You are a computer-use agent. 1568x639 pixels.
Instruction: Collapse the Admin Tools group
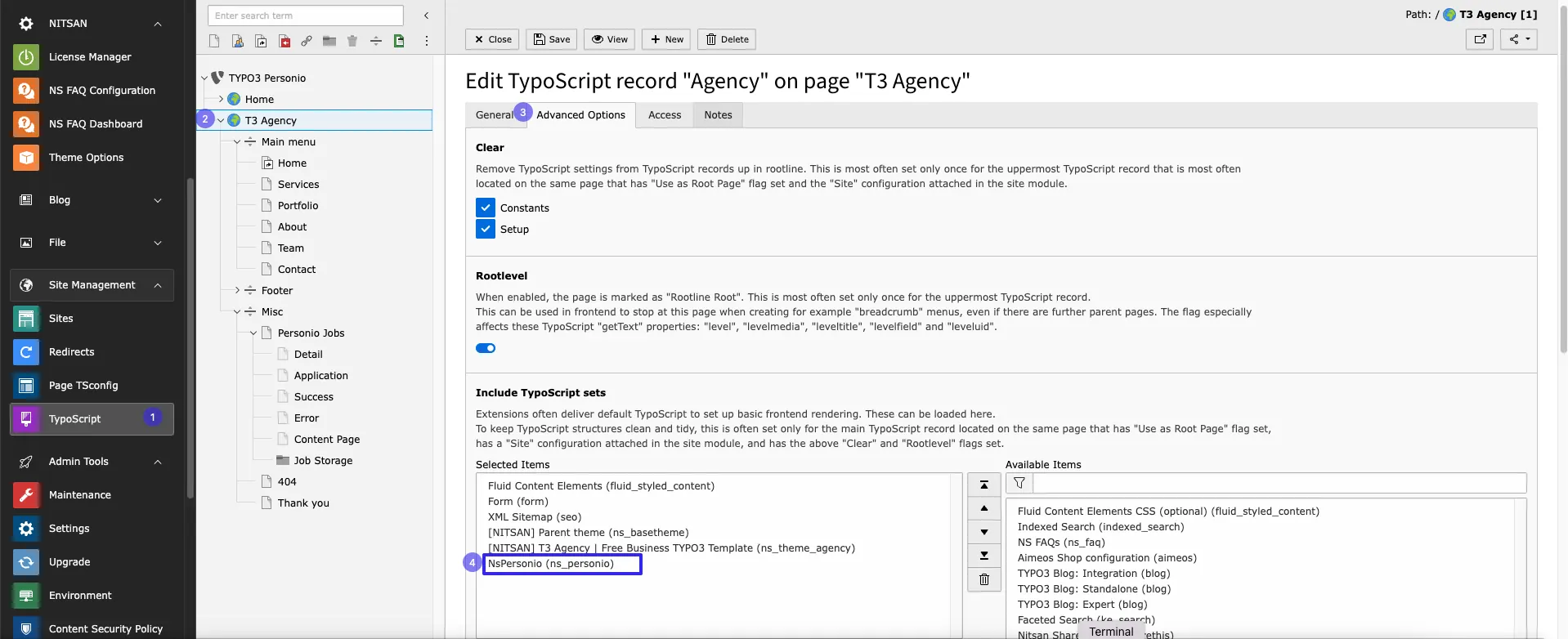click(x=158, y=462)
